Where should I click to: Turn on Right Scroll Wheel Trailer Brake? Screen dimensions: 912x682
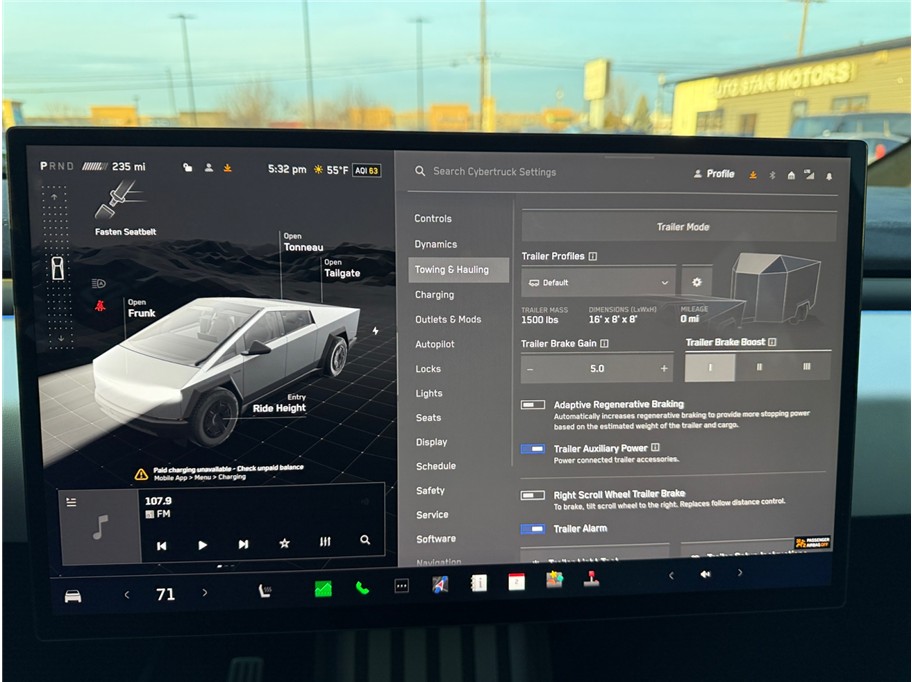pos(533,495)
